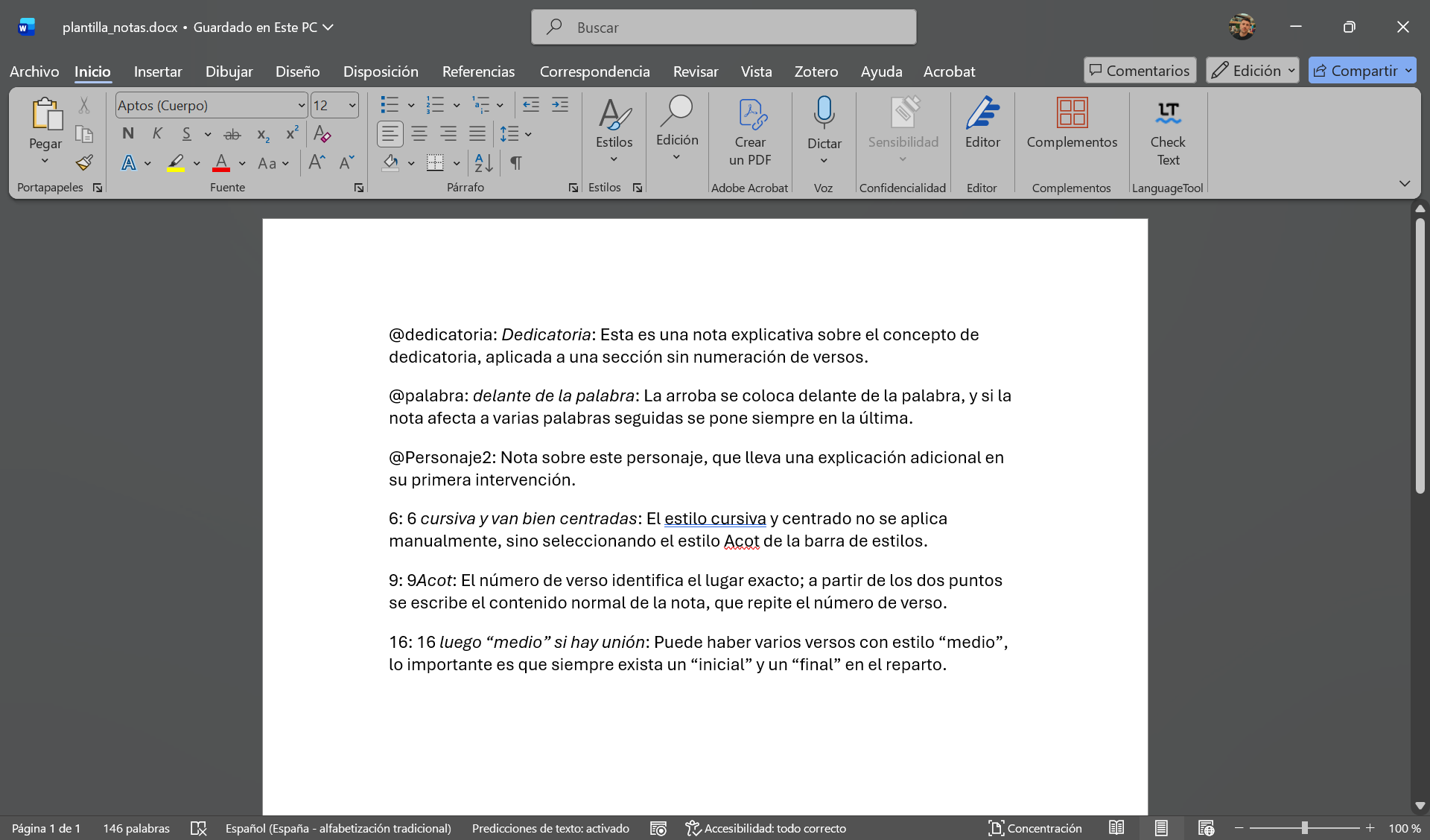Click the subscript icon
Screen dimensions: 1430x840
[262, 135]
